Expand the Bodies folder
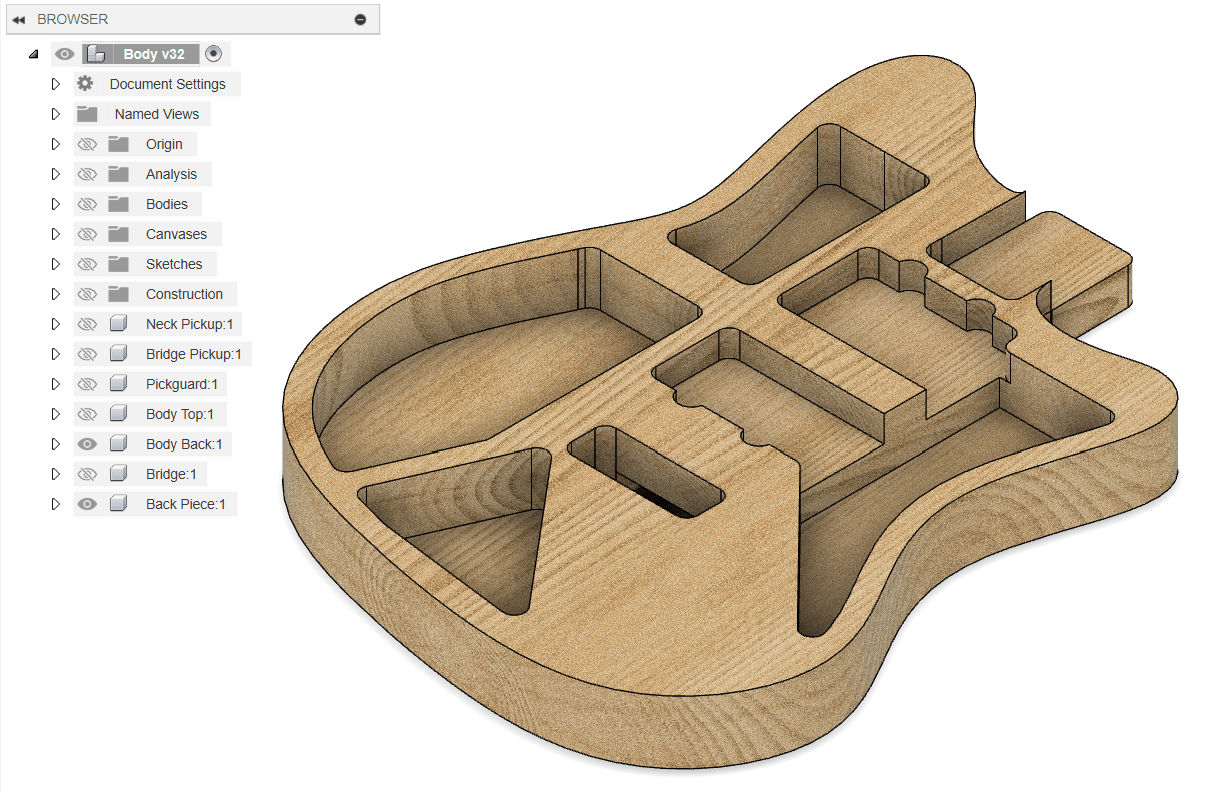This screenshot has width=1205, height=792. point(56,204)
